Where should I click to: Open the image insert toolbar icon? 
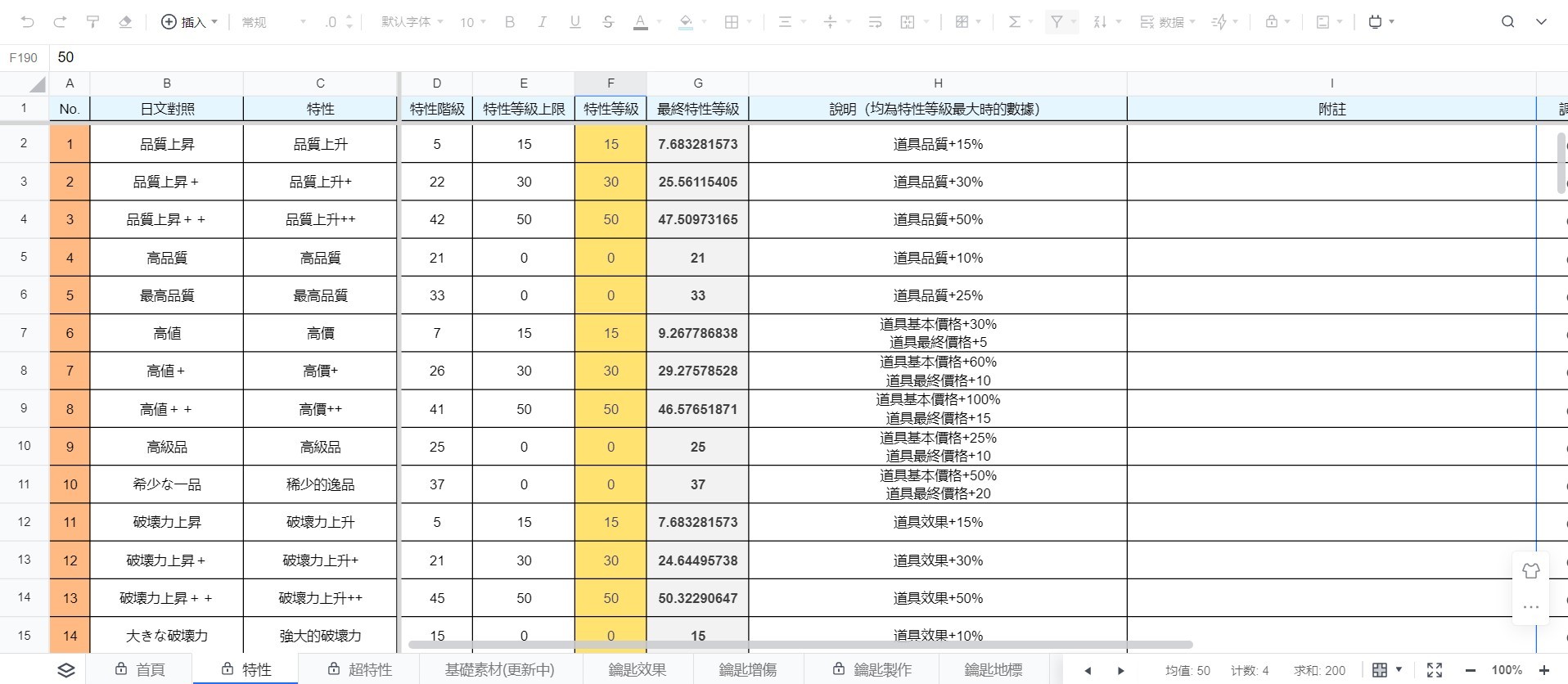[x=1322, y=22]
